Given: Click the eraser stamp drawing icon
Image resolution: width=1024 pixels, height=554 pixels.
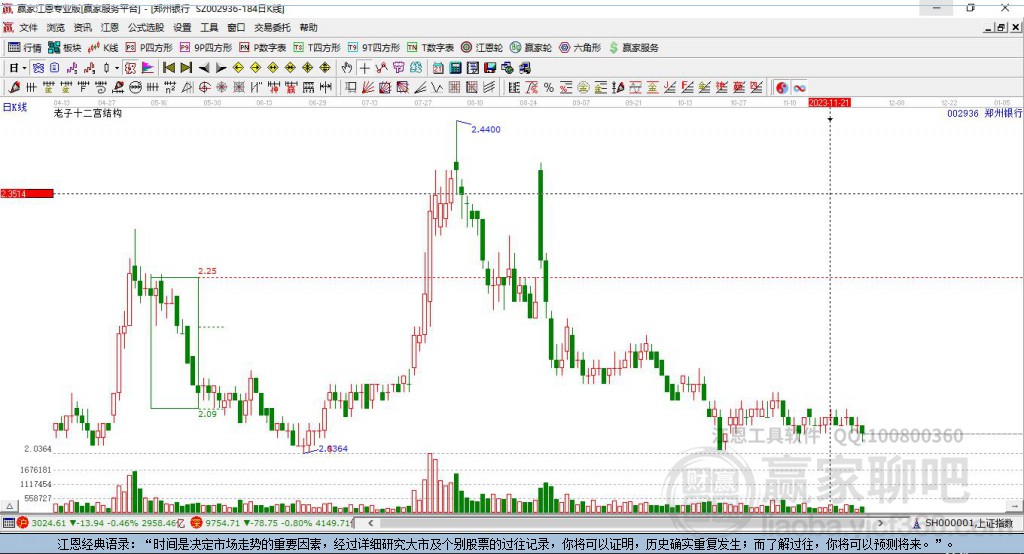Looking at the screenshot, I should click(118, 88).
